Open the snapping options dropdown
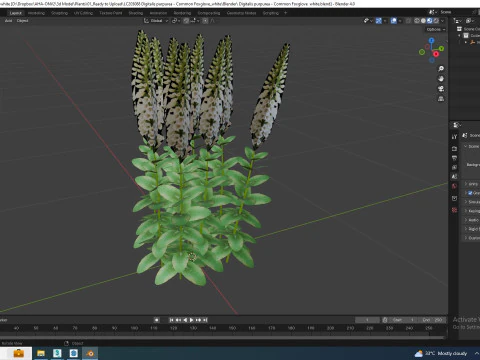 pyautogui.click(x=195, y=21)
